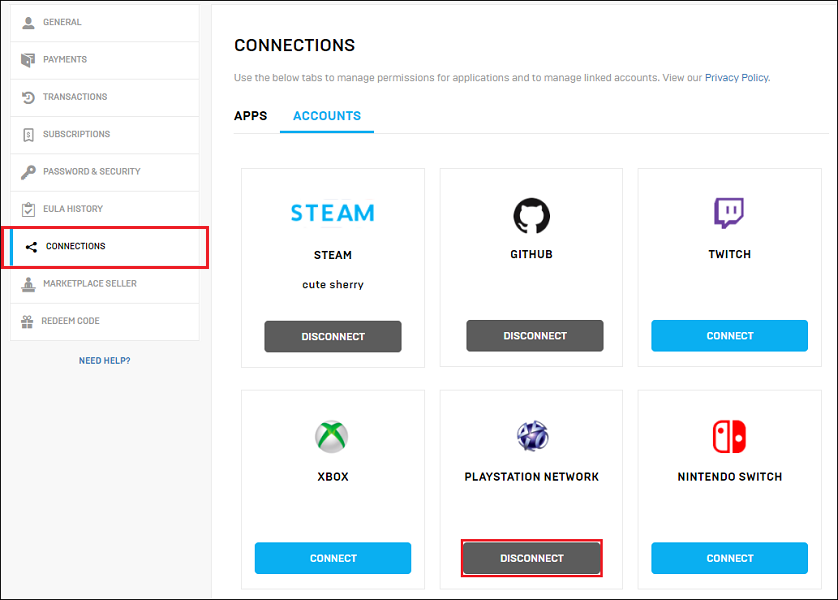Viewport: 838px width, 600px height.
Task: Click the Subscriptions receipt icon
Action: [28, 135]
